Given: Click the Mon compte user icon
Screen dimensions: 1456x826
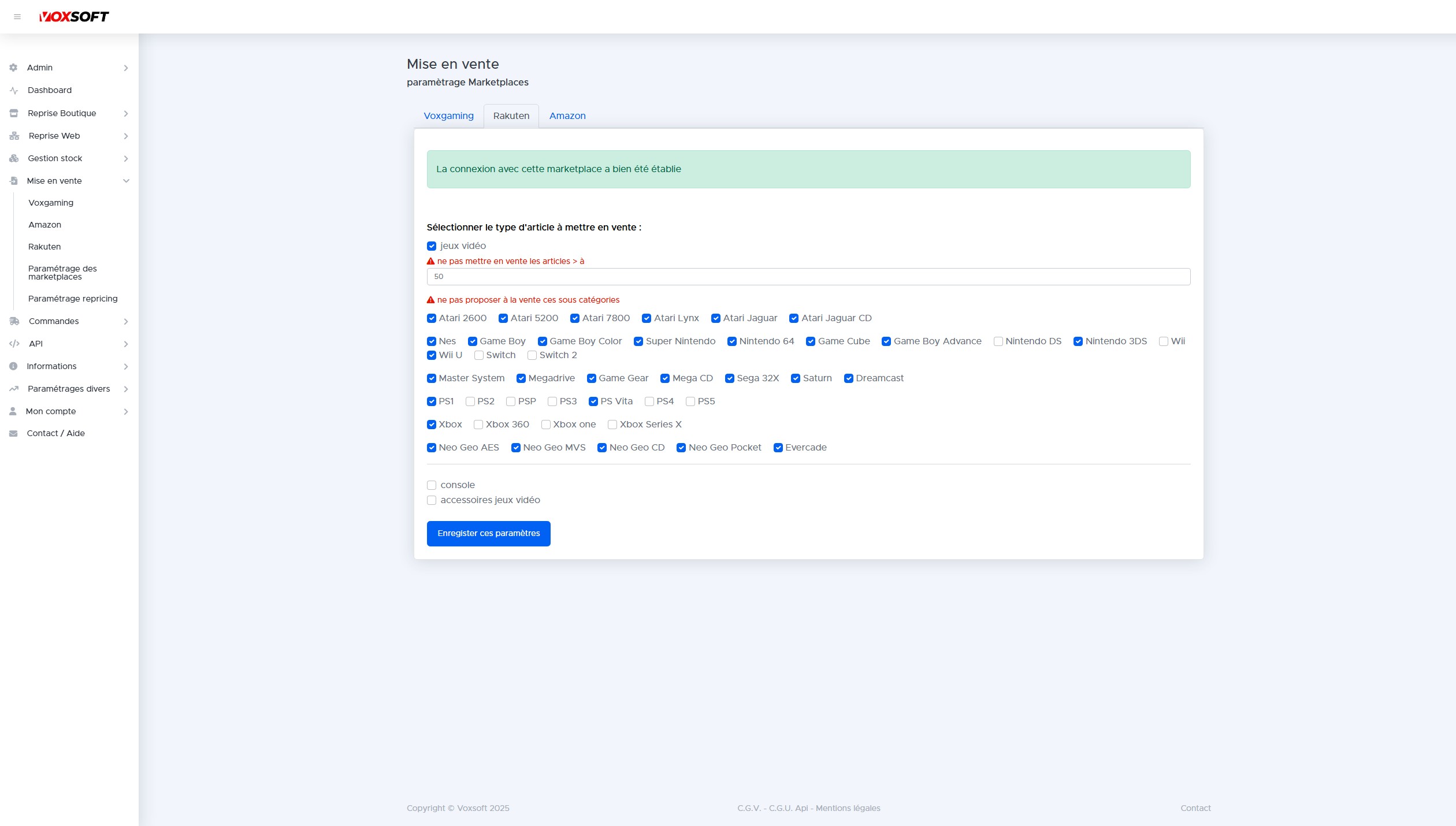Looking at the screenshot, I should pyautogui.click(x=14, y=411).
